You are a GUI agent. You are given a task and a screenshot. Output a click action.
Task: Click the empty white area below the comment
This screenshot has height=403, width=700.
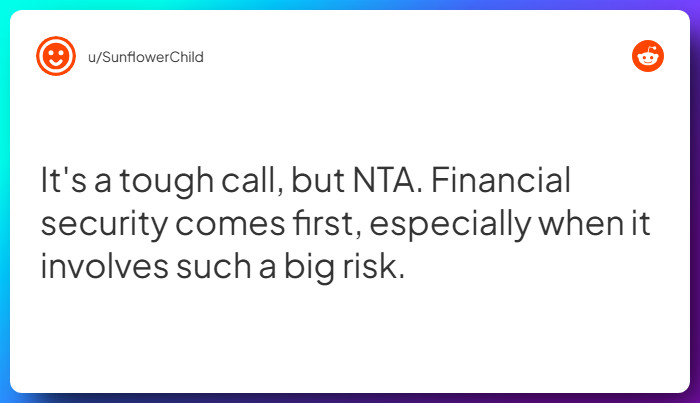tap(350, 340)
